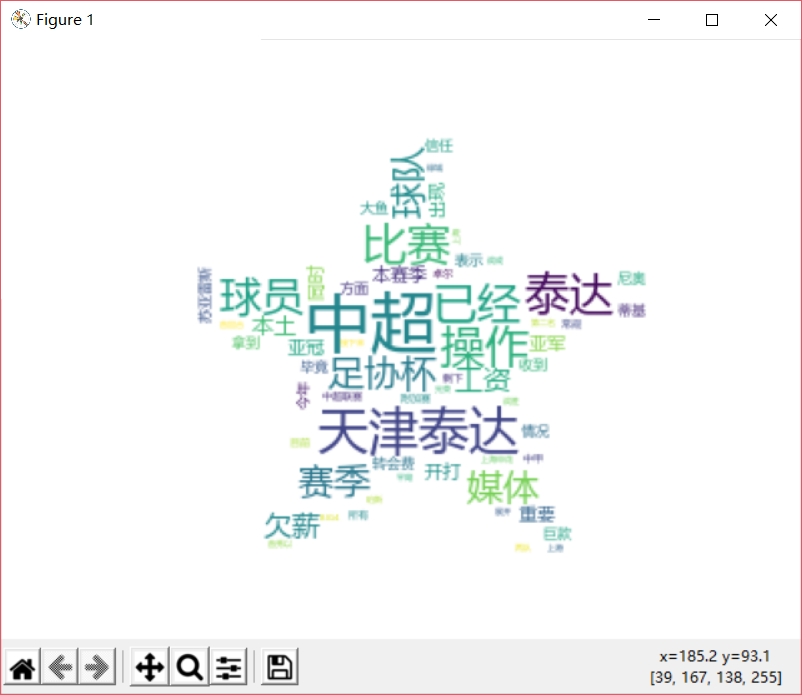The height and width of the screenshot is (695, 802).
Task: Click the word 天津泰达 in the cloud
Action: tap(418, 431)
